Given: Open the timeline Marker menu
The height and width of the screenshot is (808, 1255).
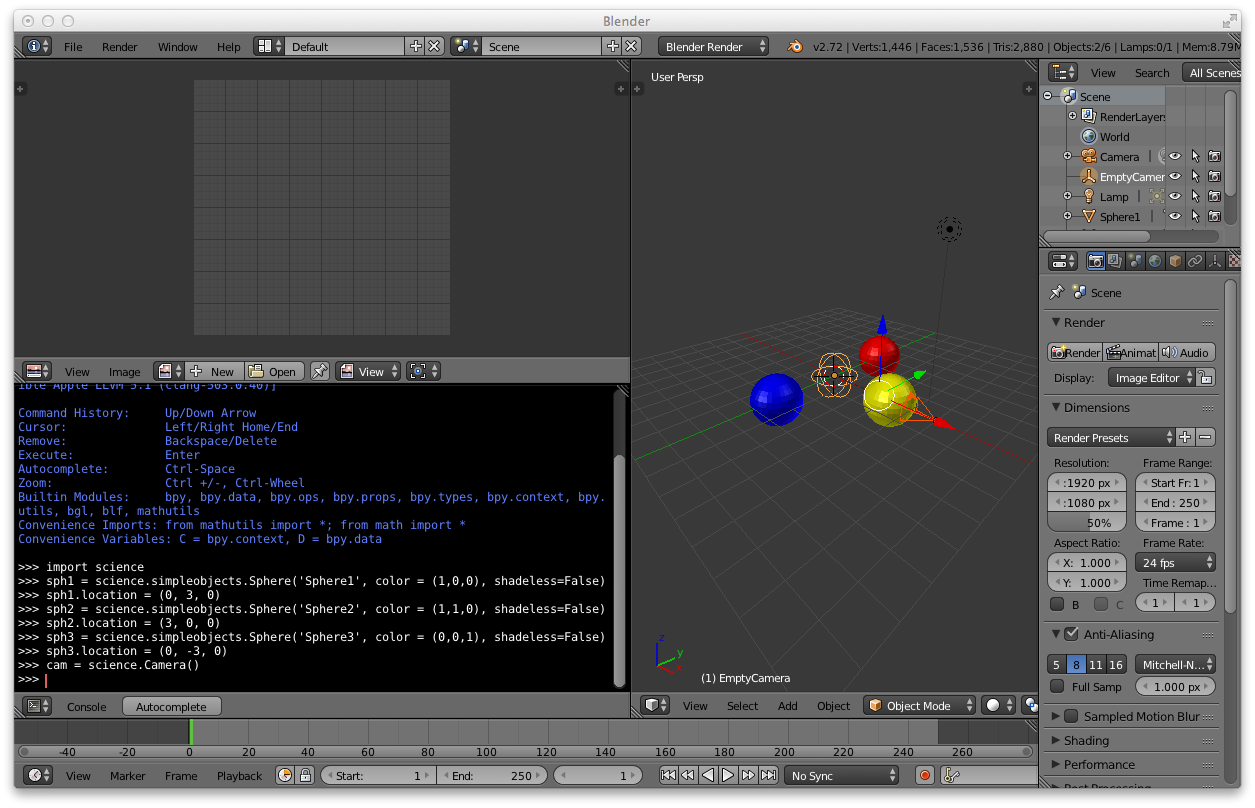Looking at the screenshot, I should click(128, 776).
